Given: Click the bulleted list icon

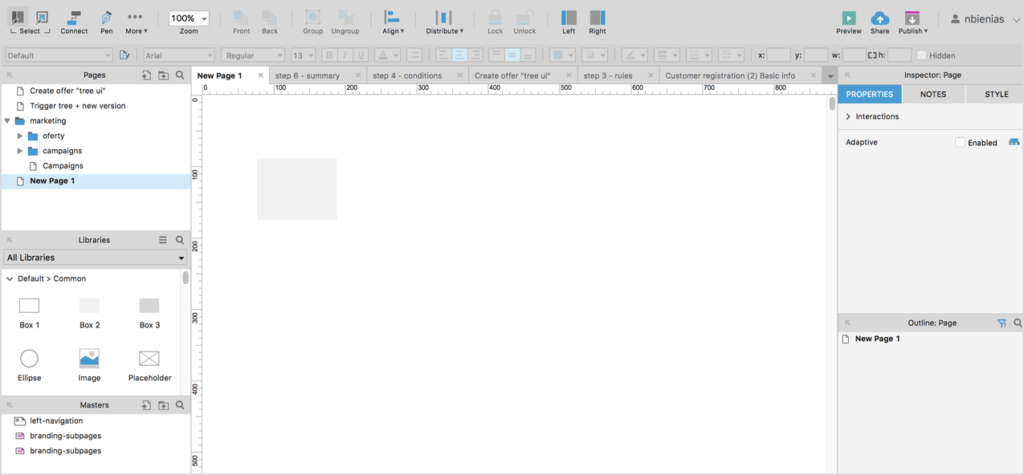Looking at the screenshot, I should tap(414, 56).
